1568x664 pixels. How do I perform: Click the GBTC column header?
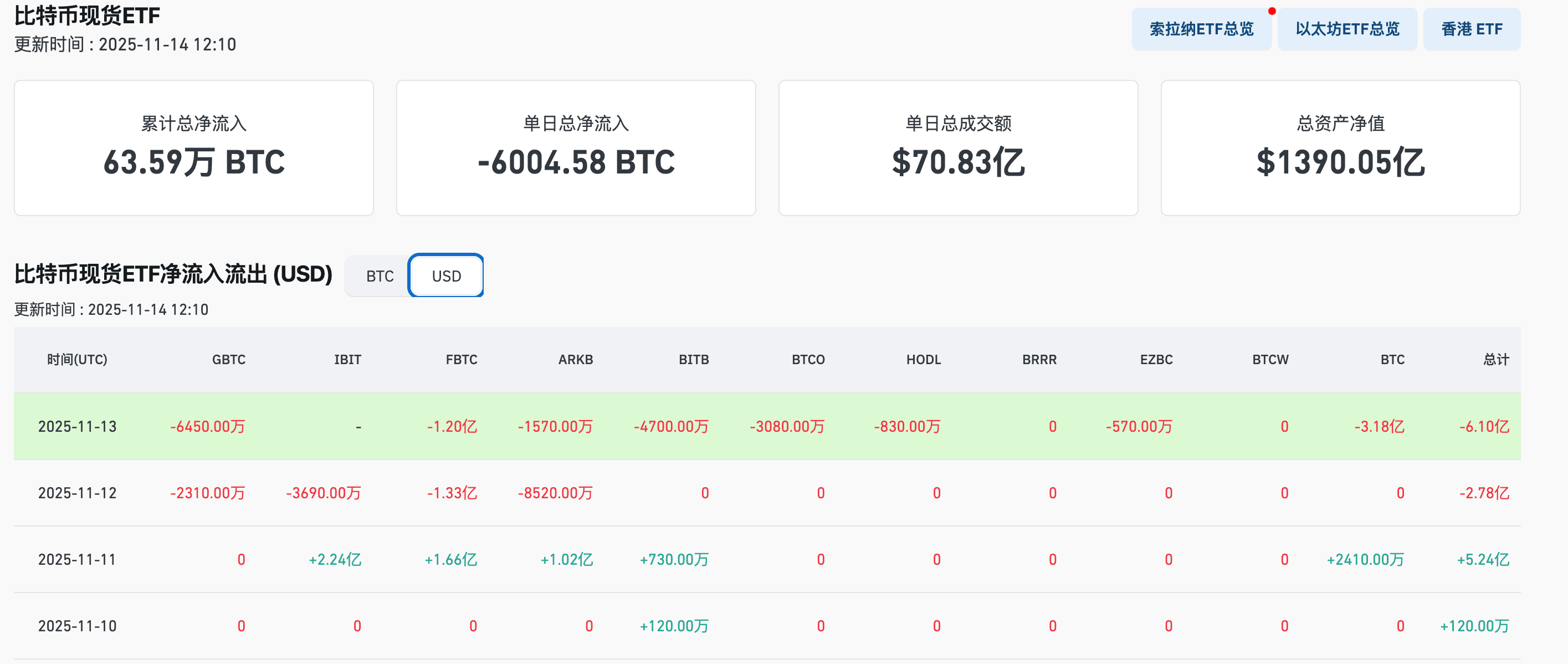pyautogui.click(x=228, y=359)
